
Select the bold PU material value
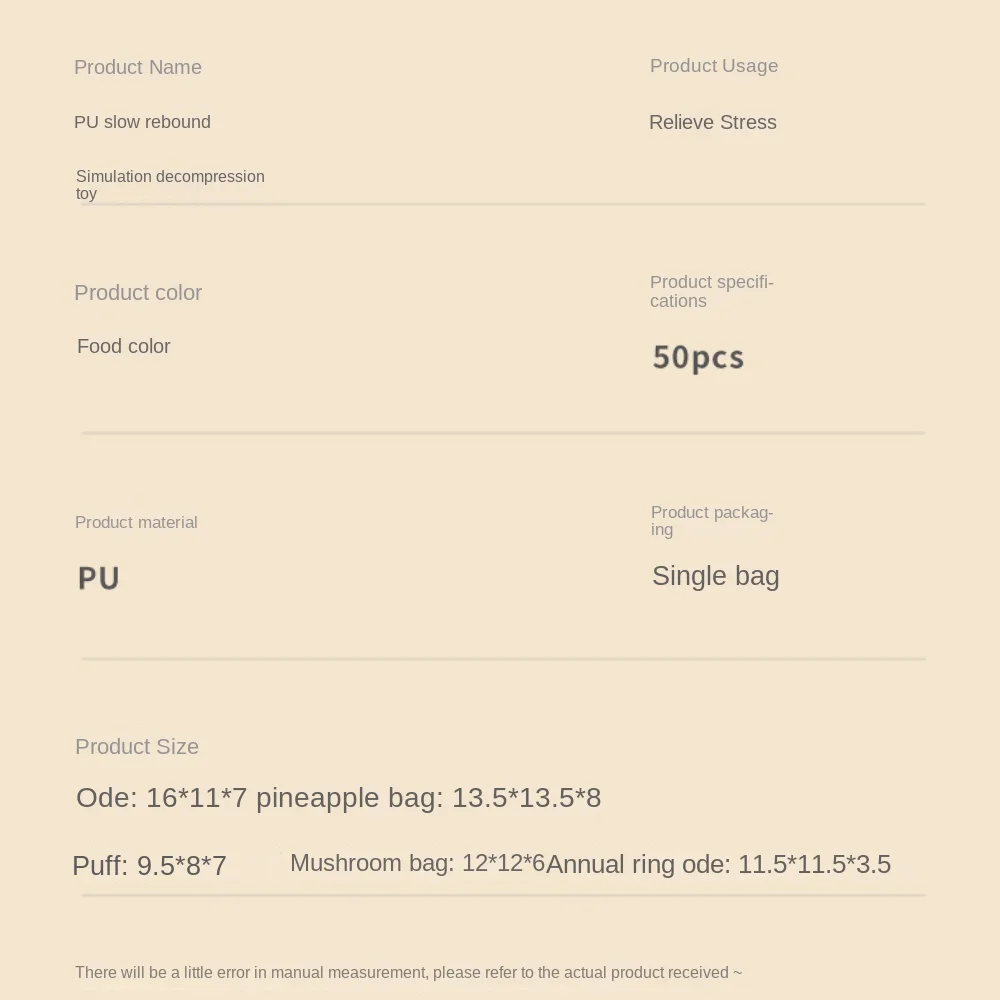pyautogui.click(x=99, y=578)
